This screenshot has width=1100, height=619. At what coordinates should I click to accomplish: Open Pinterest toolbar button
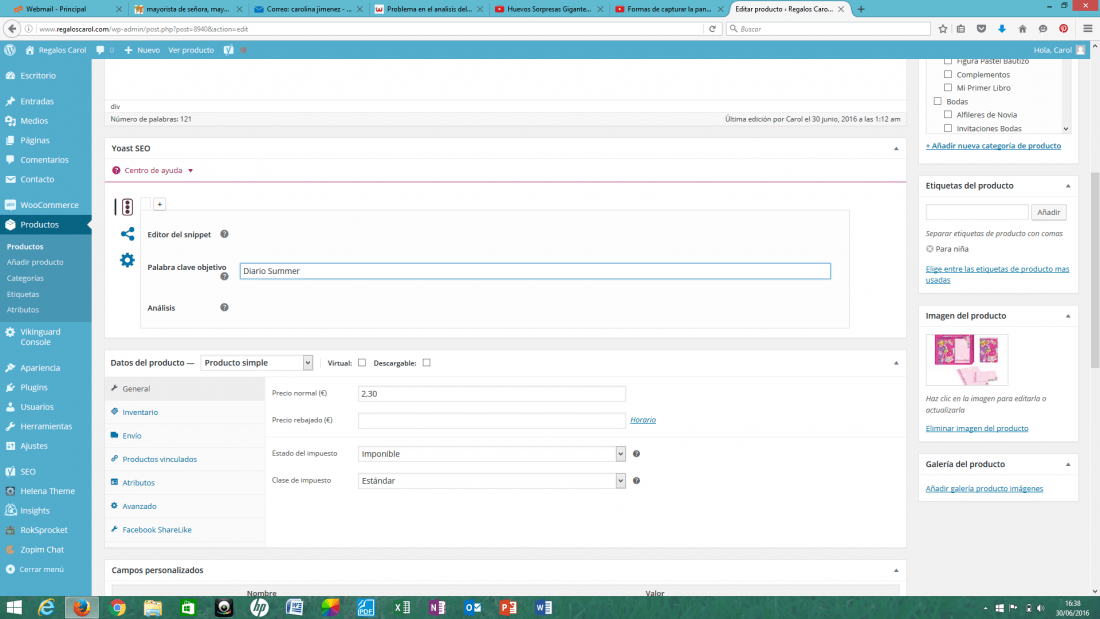click(x=1064, y=29)
